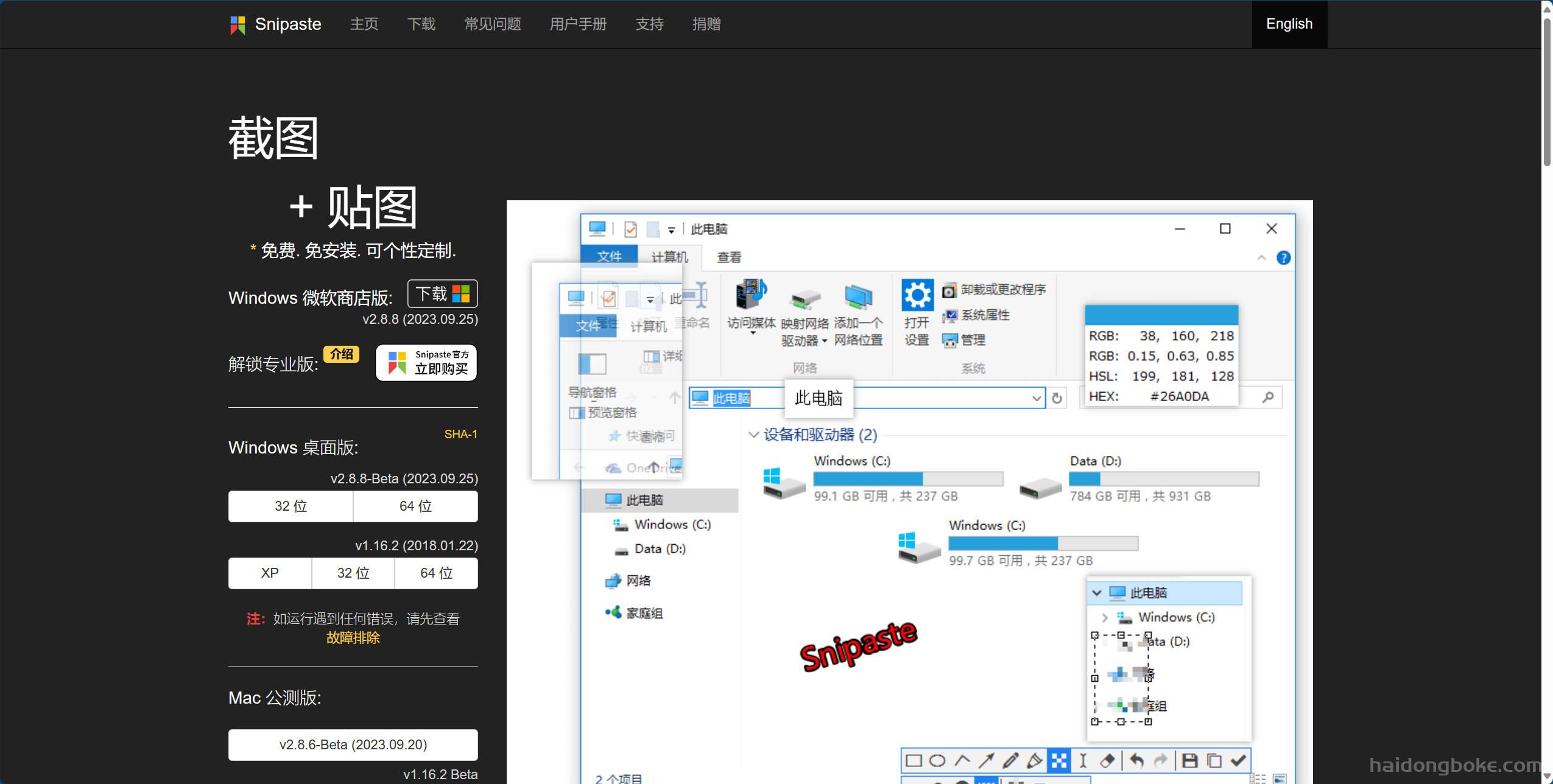Click the 添加一个网络位置 ribbon icon
1553x784 pixels.
(858, 296)
